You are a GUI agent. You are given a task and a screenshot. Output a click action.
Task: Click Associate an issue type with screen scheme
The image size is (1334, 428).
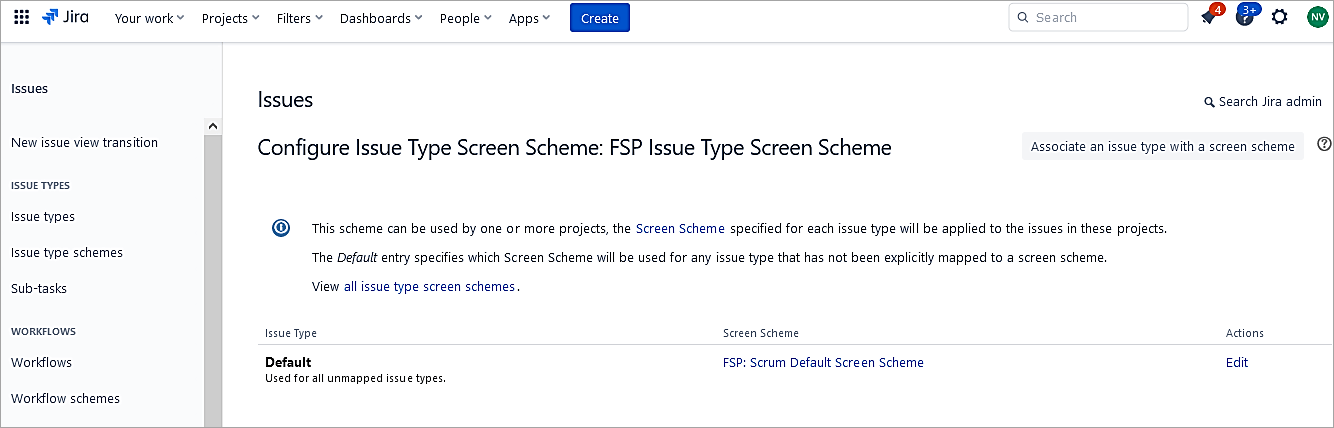click(x=1162, y=146)
